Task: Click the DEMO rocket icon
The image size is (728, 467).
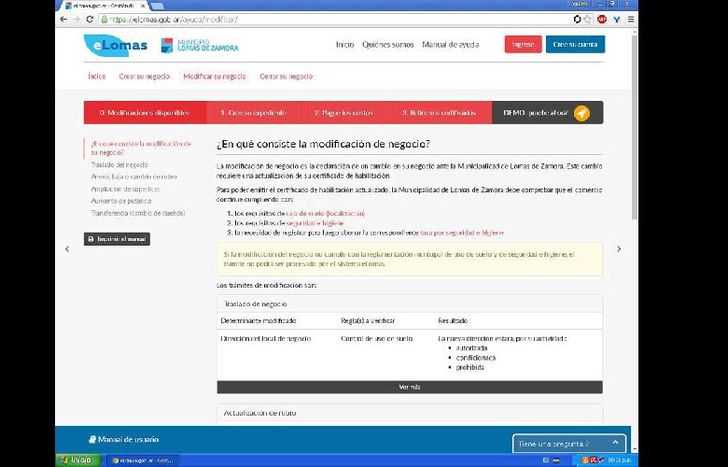Action: click(581, 113)
